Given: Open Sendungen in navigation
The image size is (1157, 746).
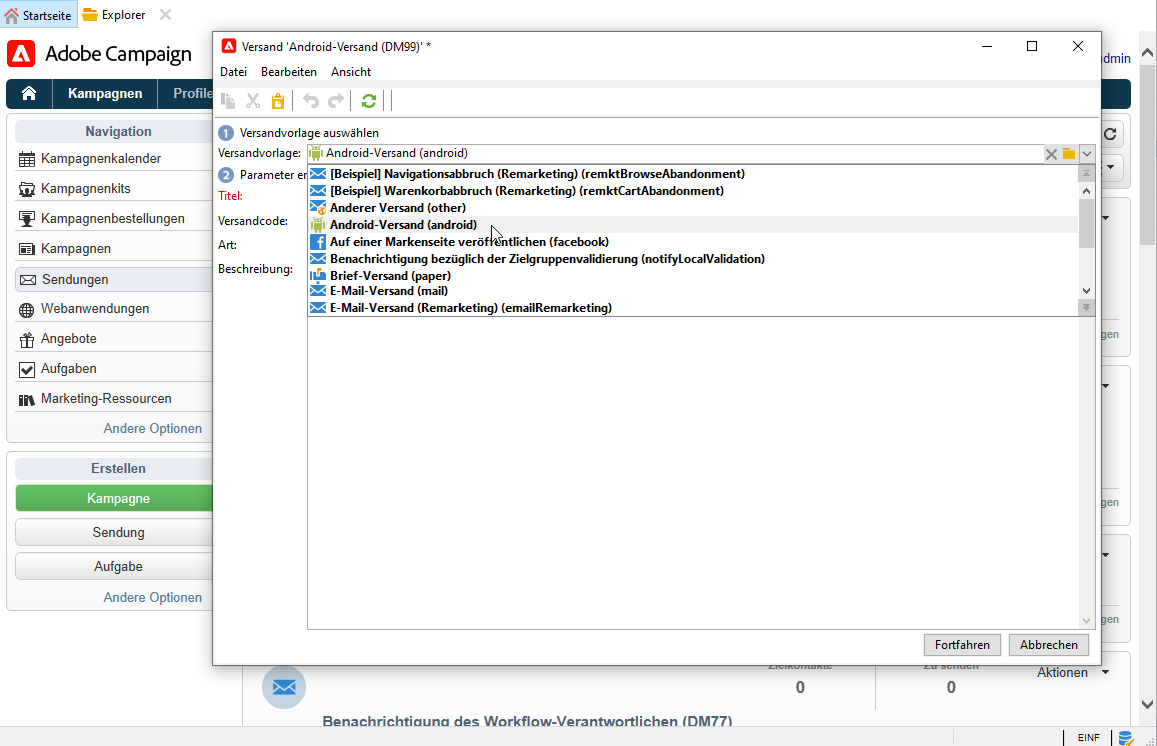Looking at the screenshot, I should pyautogui.click(x=114, y=280).
